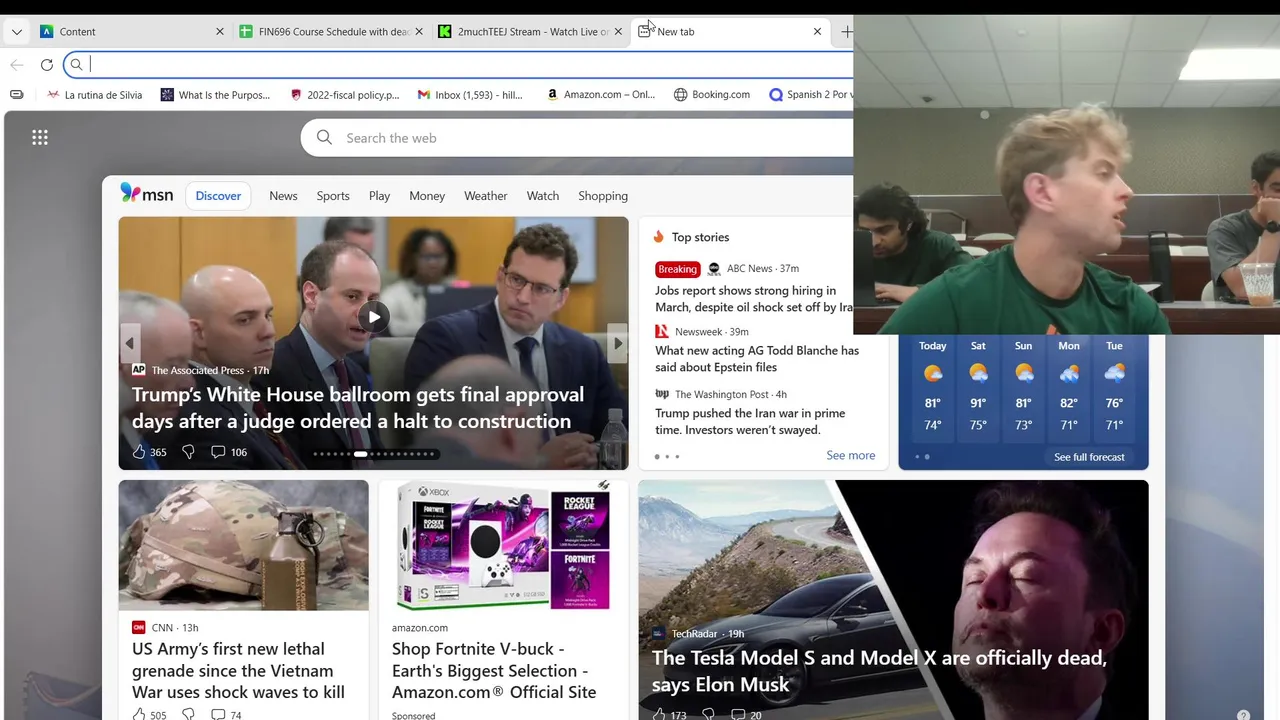Image resolution: width=1280 pixels, height=720 pixels.
Task: Focus the browser address bar
Action: point(460,65)
